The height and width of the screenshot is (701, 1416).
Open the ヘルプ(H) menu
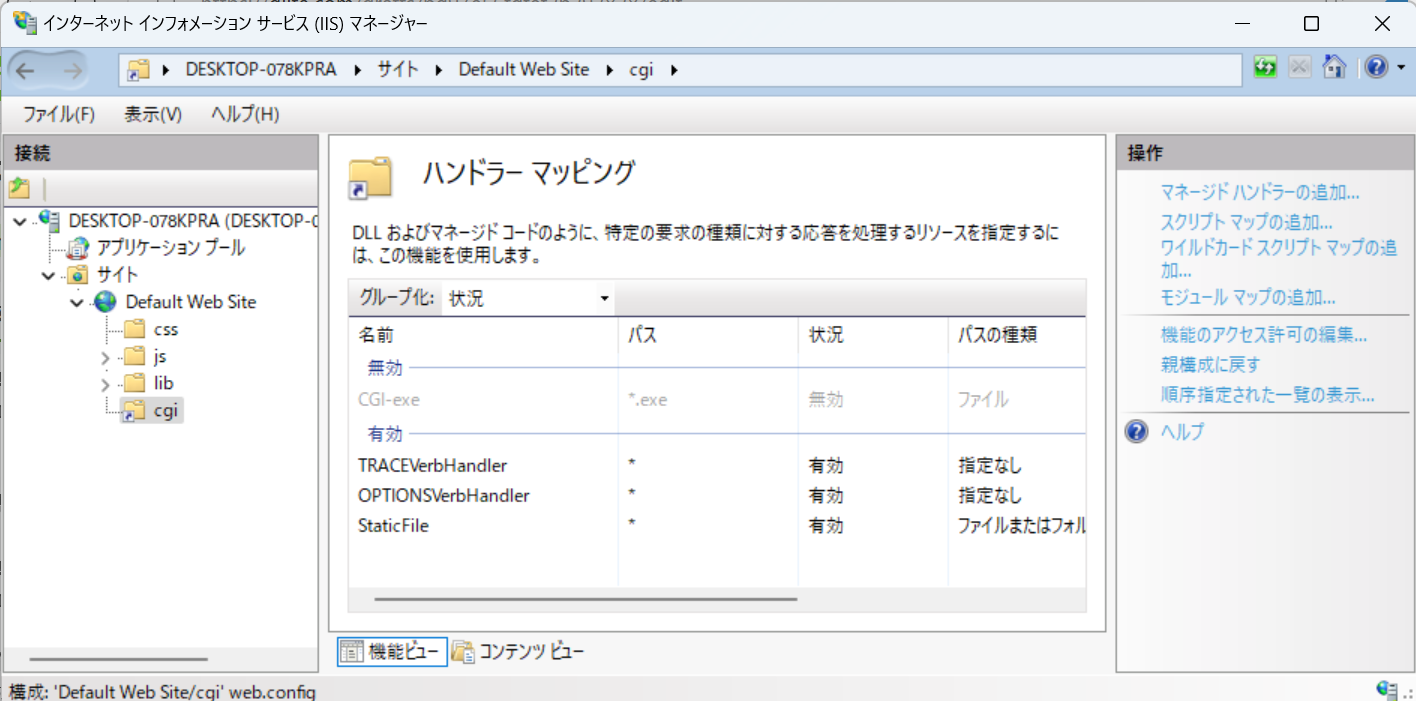[245, 114]
